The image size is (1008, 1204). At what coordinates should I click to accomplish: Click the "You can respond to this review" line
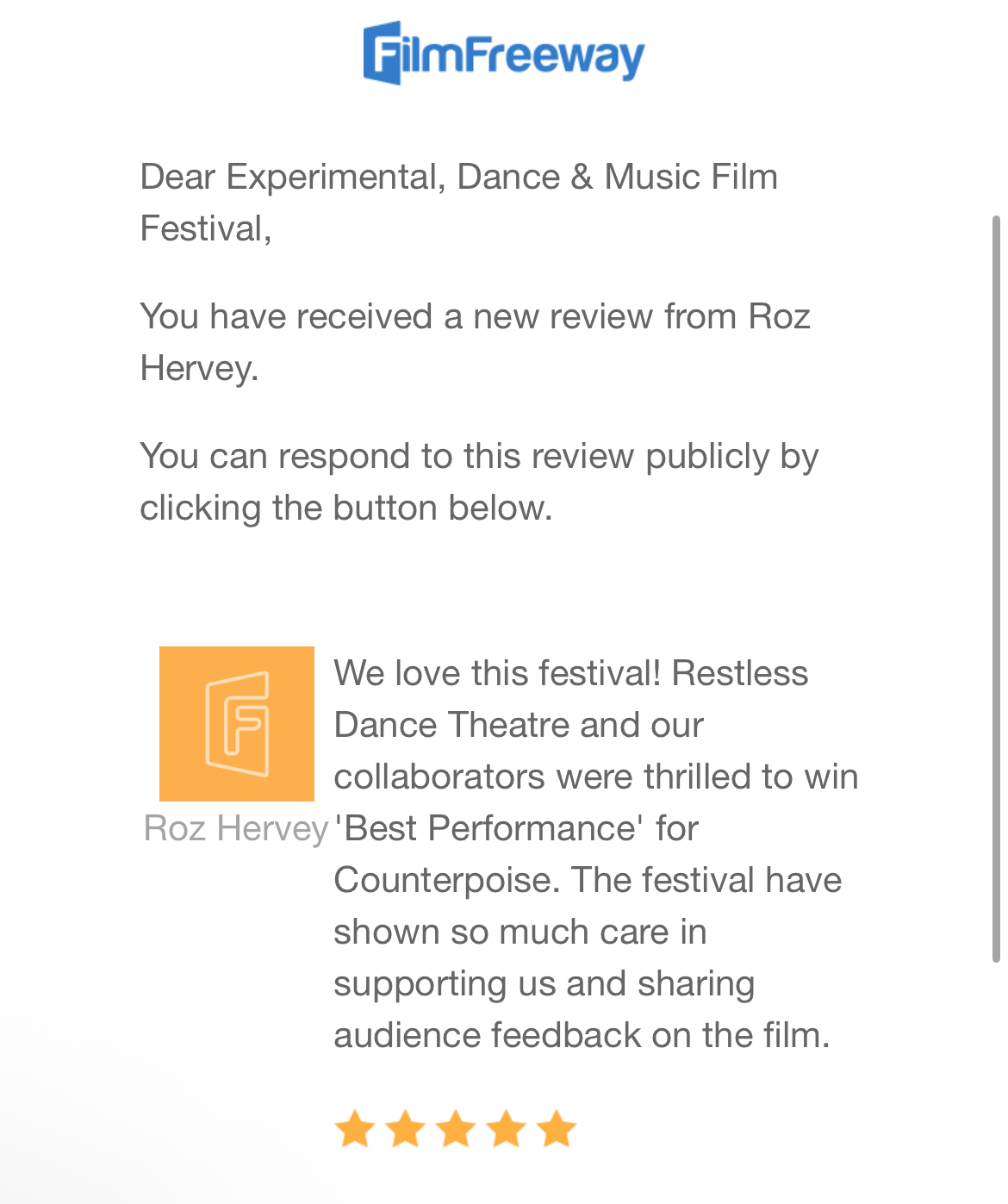[479, 456]
